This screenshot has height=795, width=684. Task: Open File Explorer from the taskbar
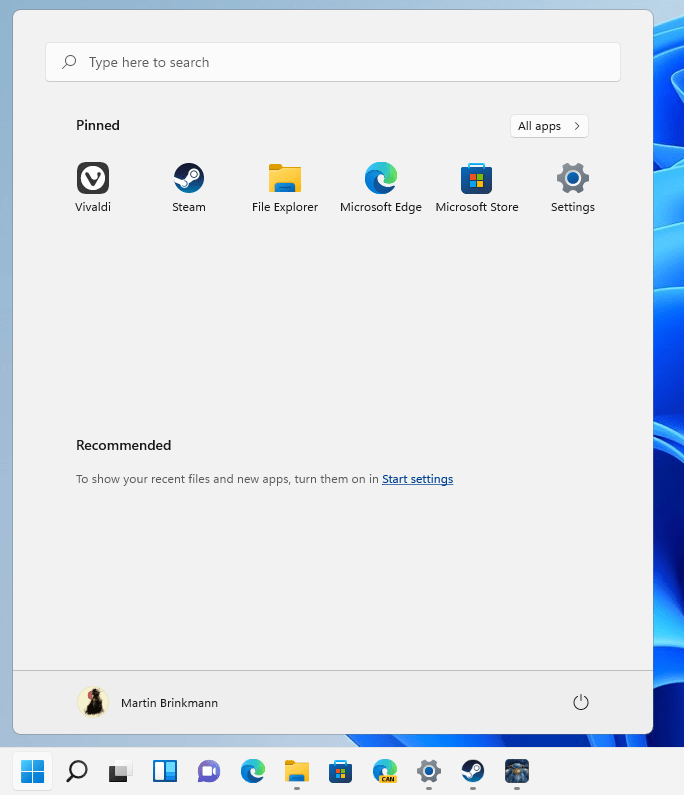click(x=297, y=772)
